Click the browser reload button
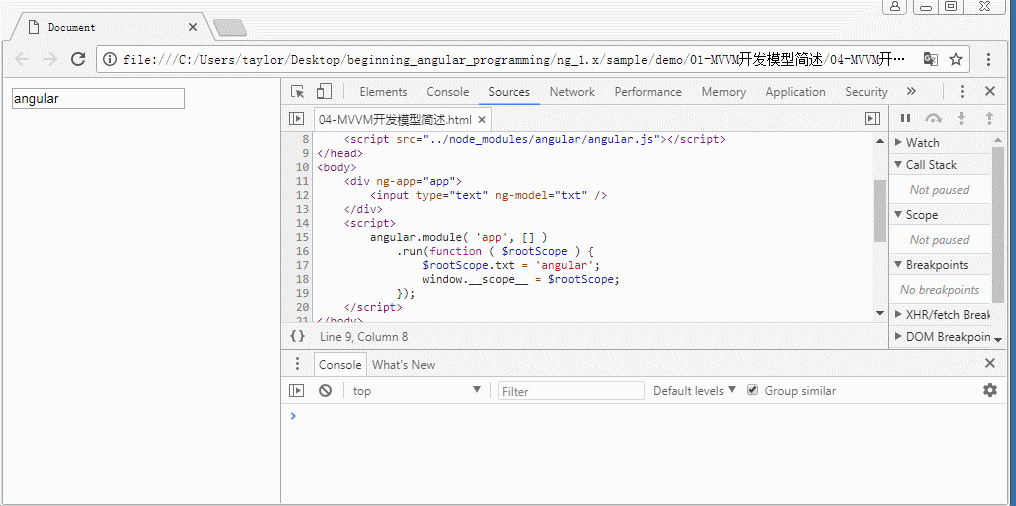The image size is (1016, 506). (78, 59)
